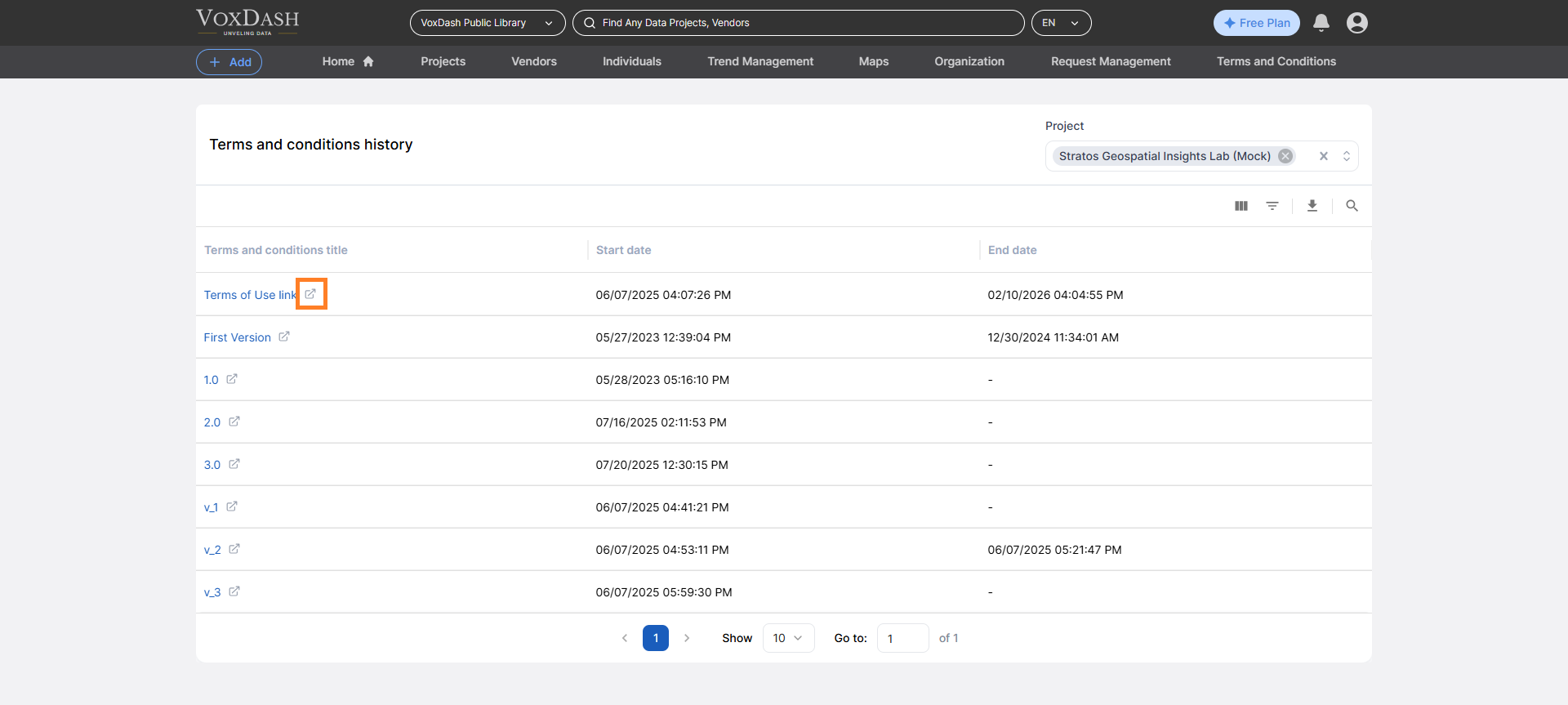Sort by Start date column header
The width and height of the screenshot is (1568, 705).
[624, 250]
